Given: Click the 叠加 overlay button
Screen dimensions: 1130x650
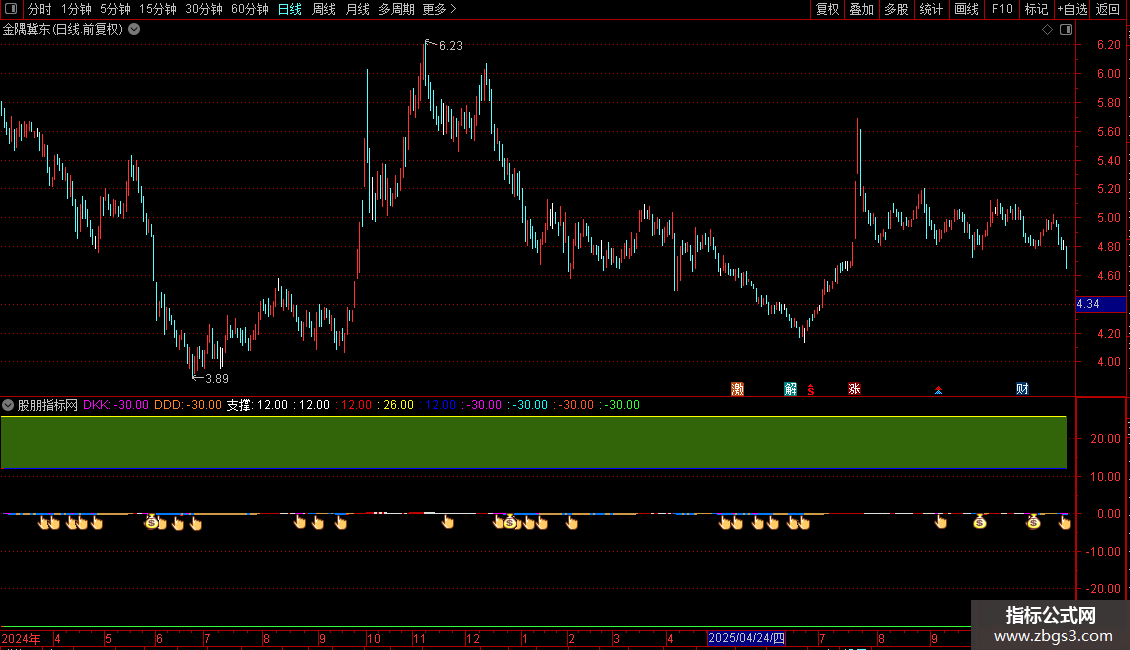Looking at the screenshot, I should 861,9.
